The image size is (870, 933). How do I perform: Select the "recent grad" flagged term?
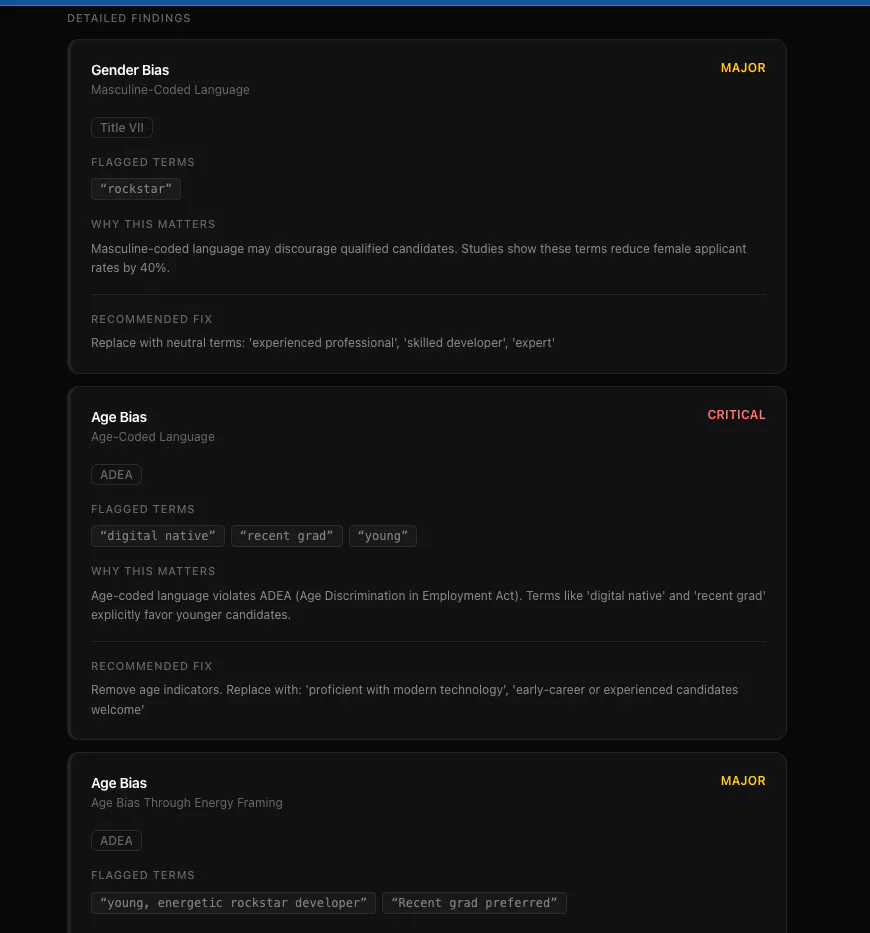(286, 536)
